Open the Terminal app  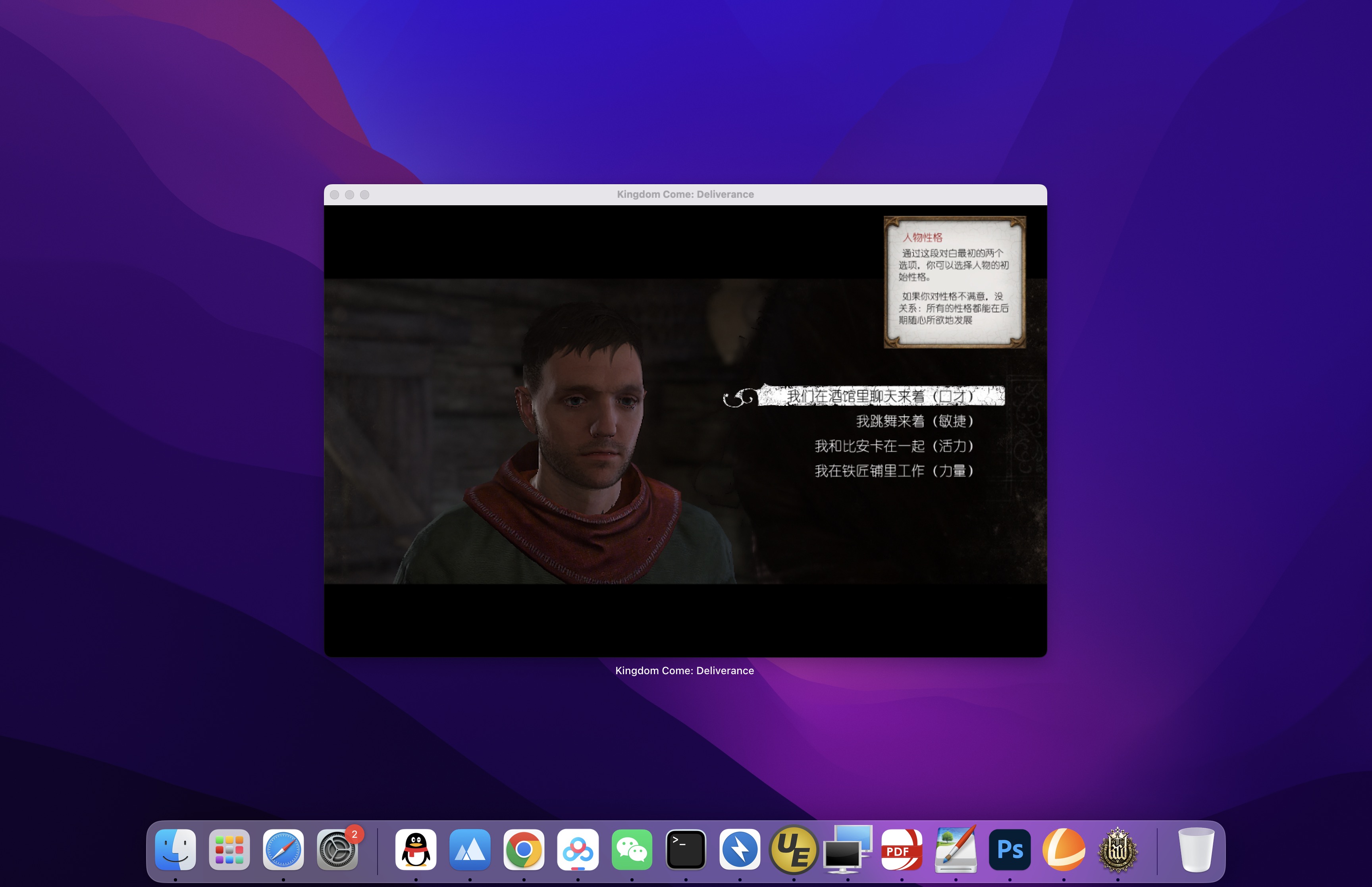click(x=686, y=850)
